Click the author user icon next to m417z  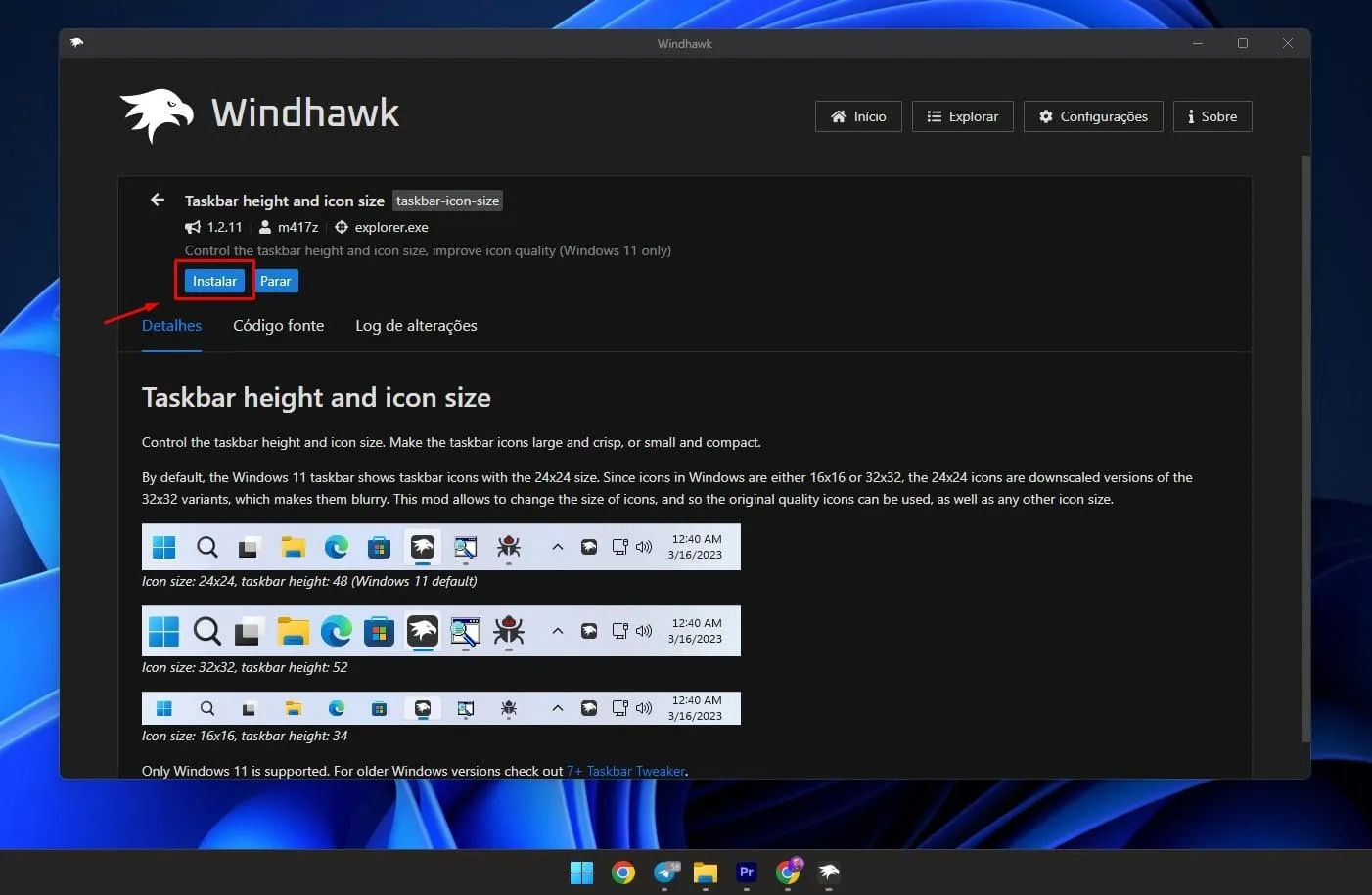click(x=265, y=227)
